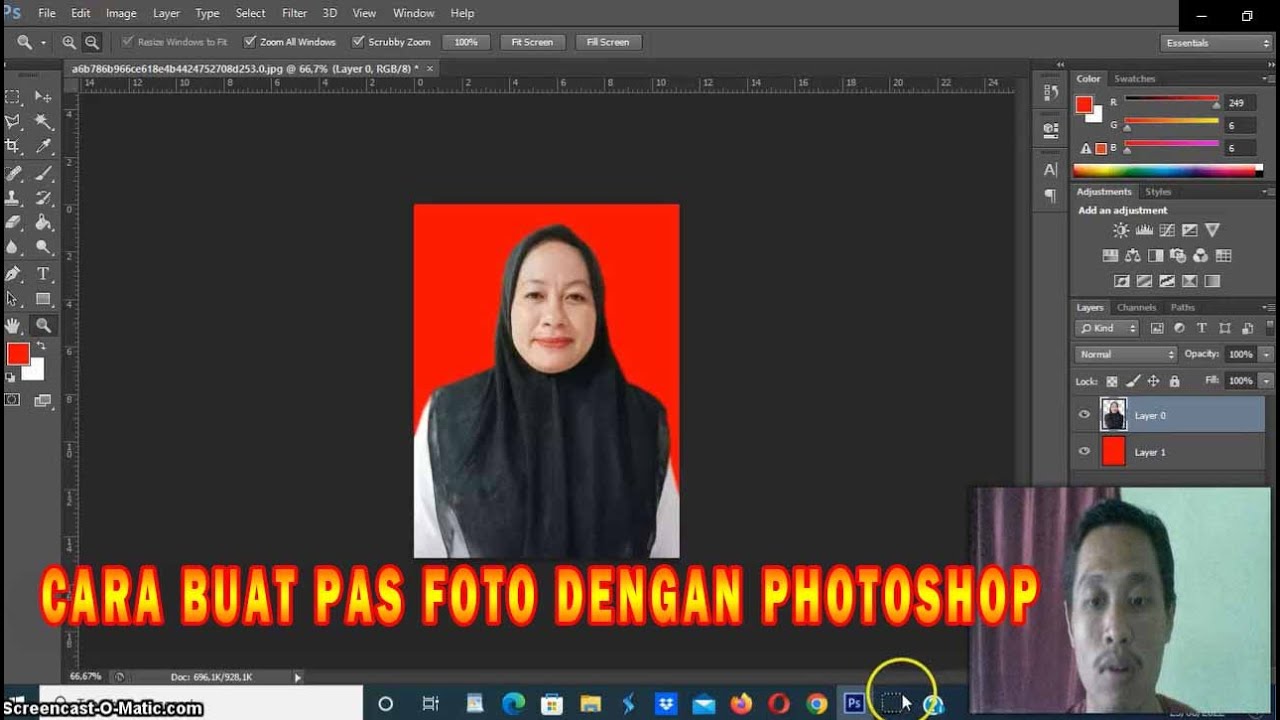Open the File menu
Screen dimensions: 1280x720
tap(47, 13)
